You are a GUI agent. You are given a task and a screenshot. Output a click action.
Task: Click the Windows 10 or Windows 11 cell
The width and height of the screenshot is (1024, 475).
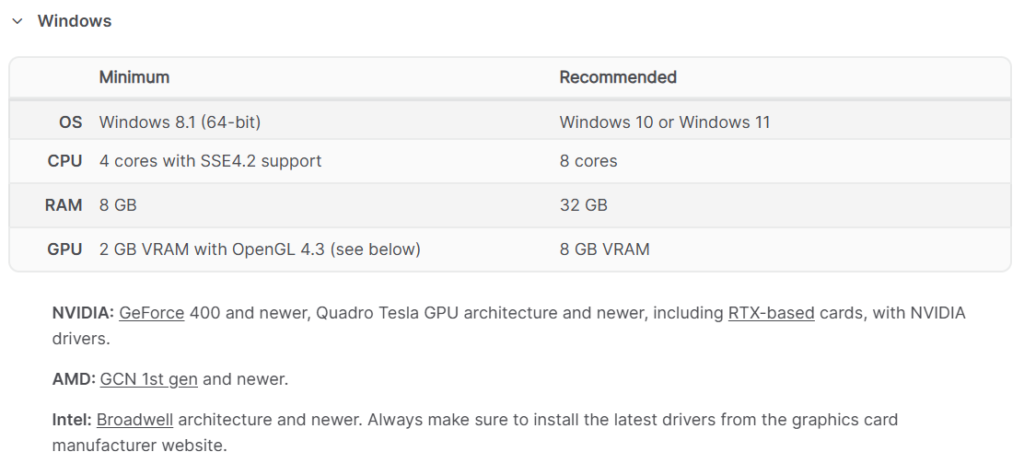665,122
